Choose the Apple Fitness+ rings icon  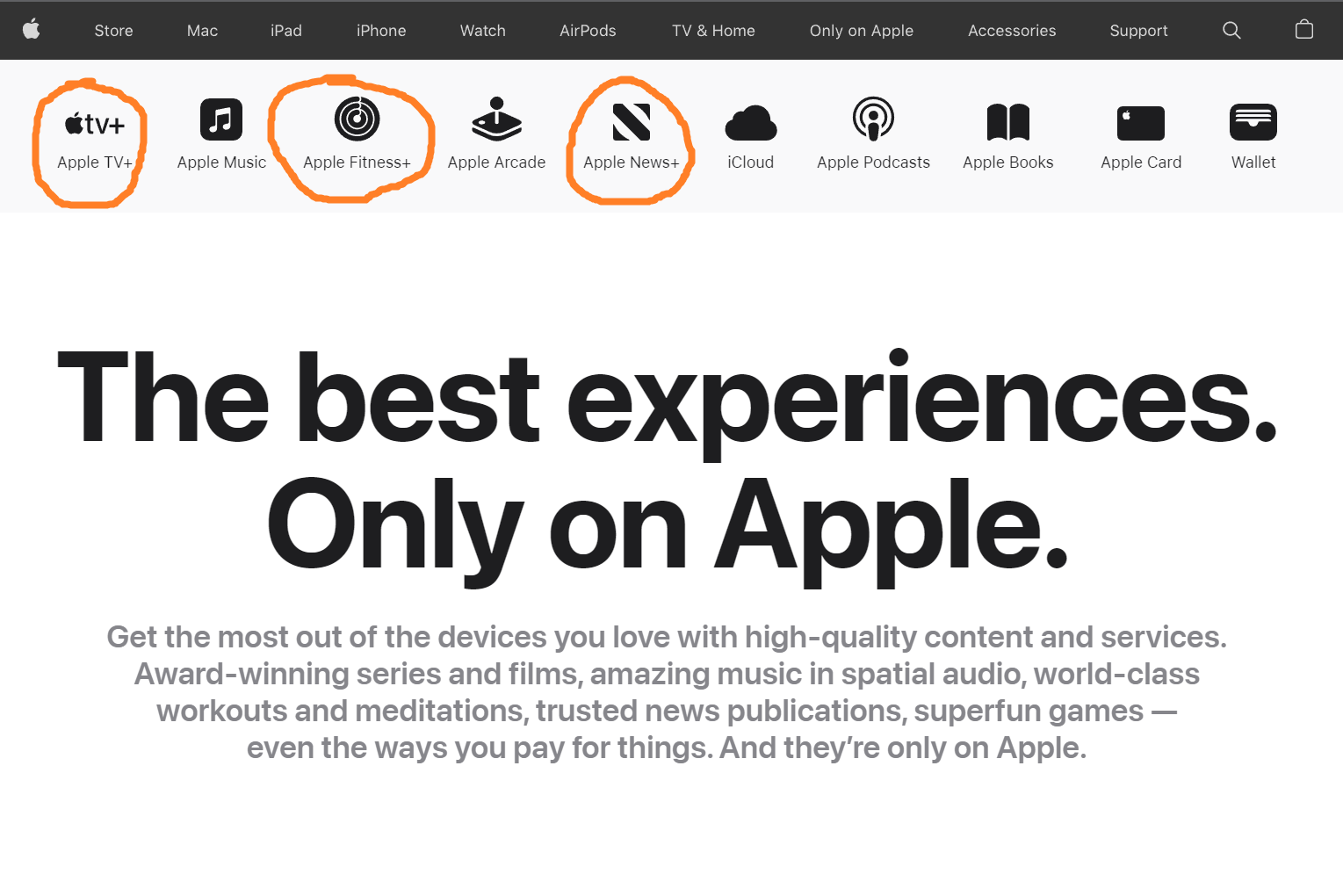coord(357,119)
